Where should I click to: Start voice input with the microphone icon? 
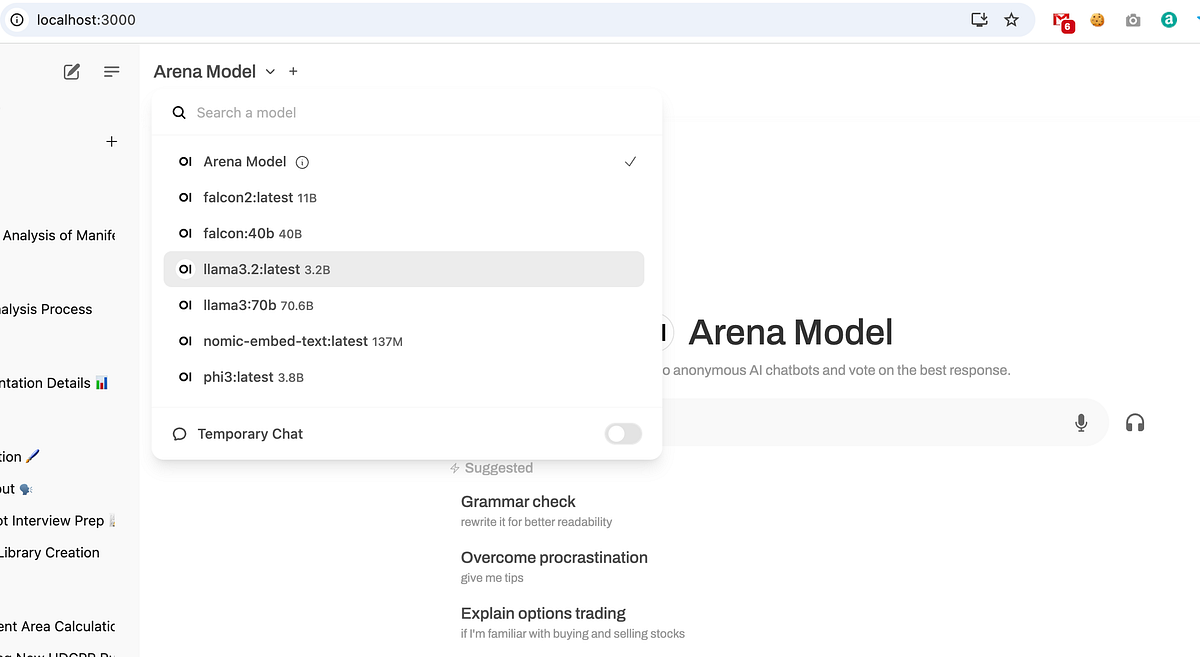click(1080, 422)
